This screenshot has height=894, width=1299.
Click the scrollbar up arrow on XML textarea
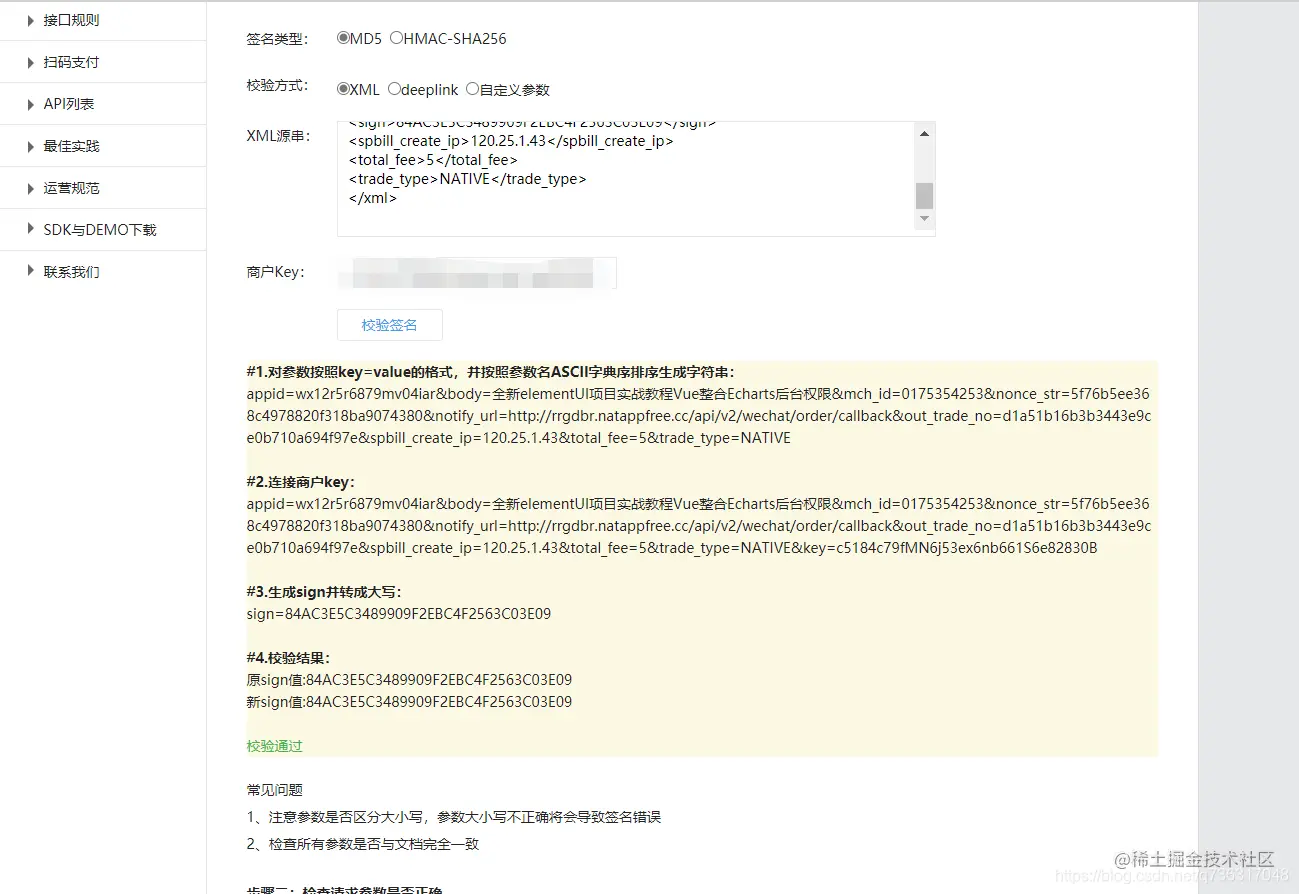[x=923, y=132]
